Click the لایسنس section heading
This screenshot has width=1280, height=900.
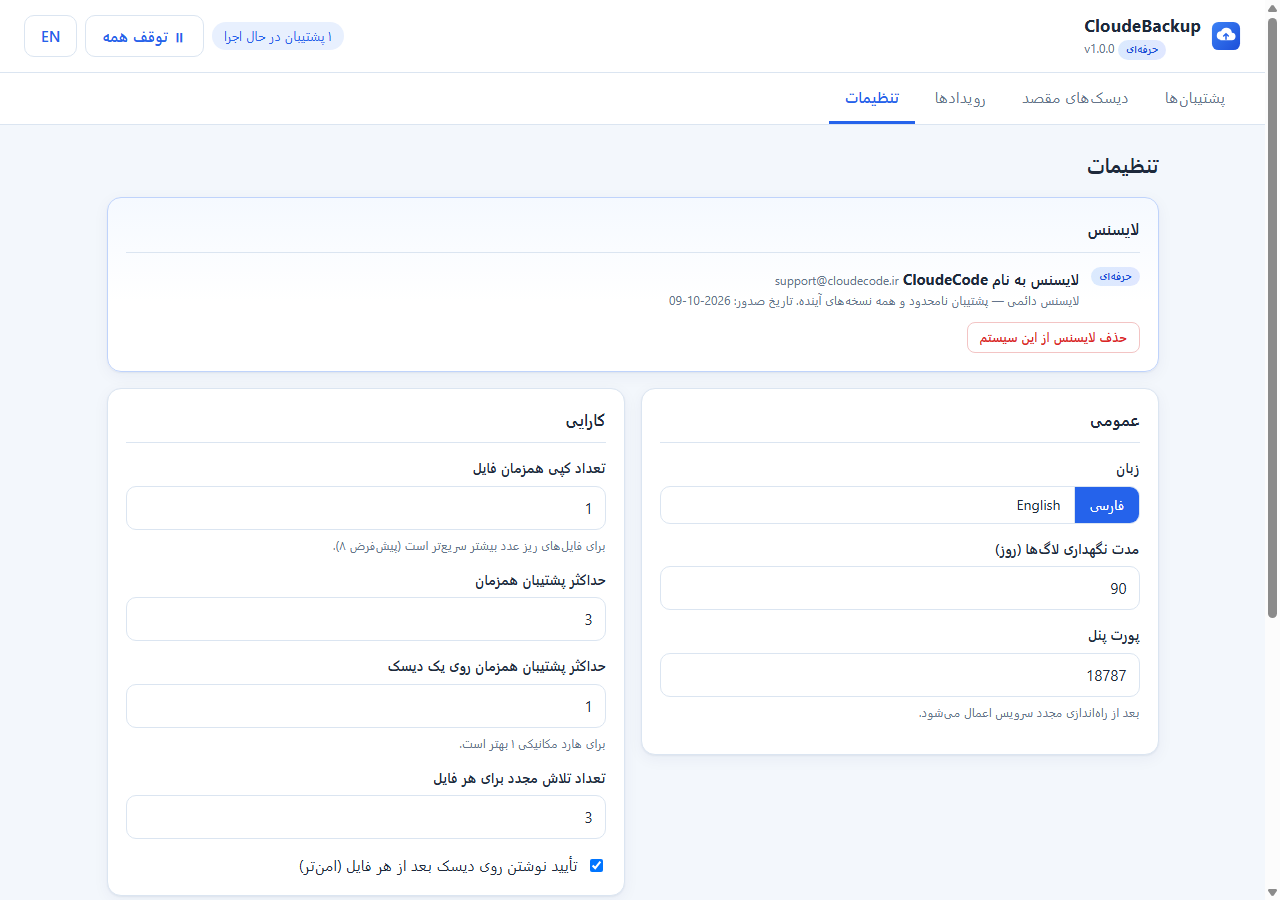(1114, 230)
